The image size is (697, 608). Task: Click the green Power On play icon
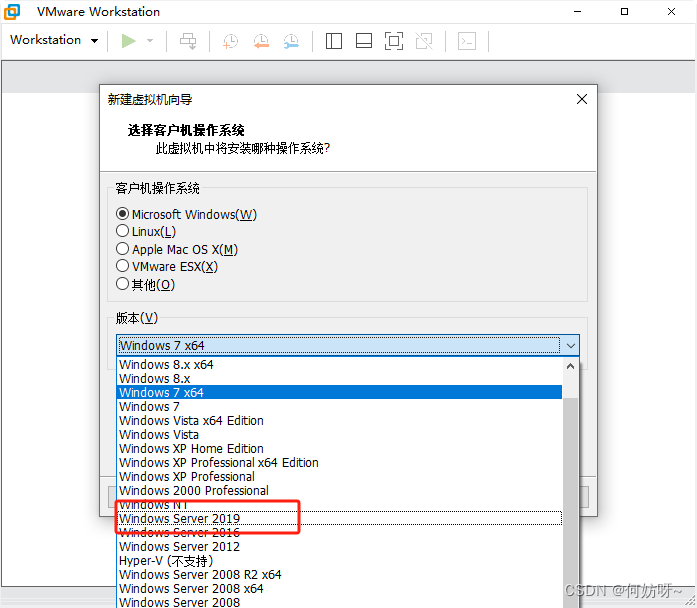coord(128,41)
